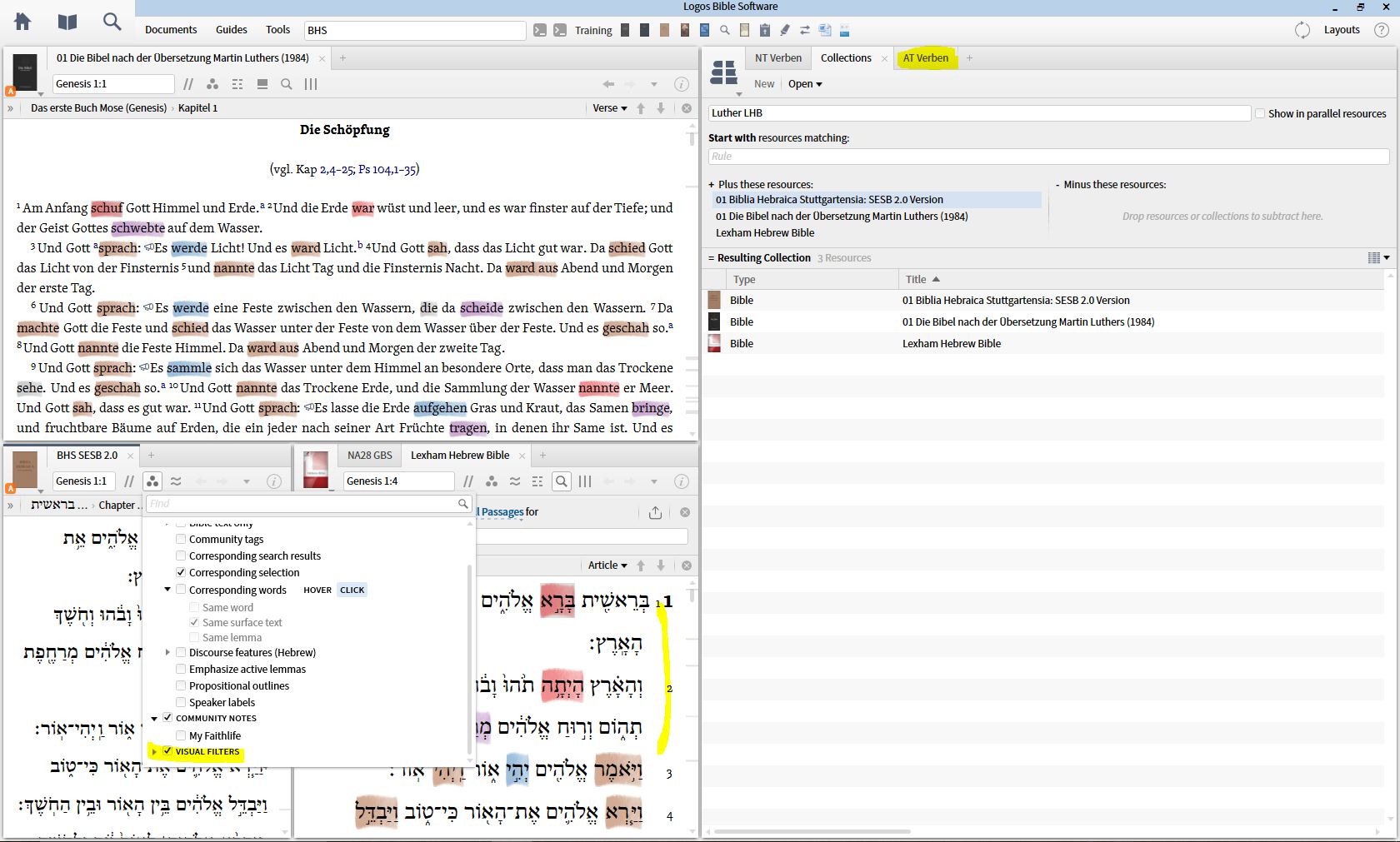Enable Corresponding search results checkbox
Viewport: 1400px width, 842px height.
[181, 556]
